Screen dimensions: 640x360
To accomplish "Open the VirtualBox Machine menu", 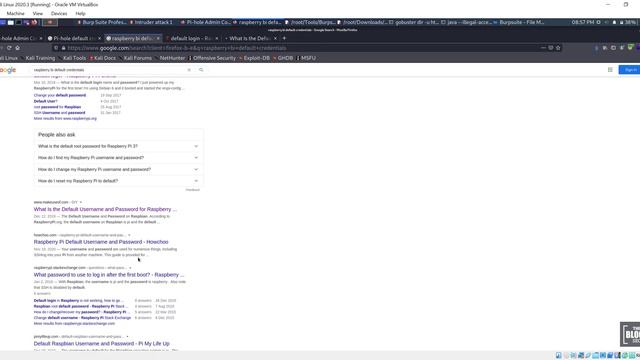I will tap(16, 13).
